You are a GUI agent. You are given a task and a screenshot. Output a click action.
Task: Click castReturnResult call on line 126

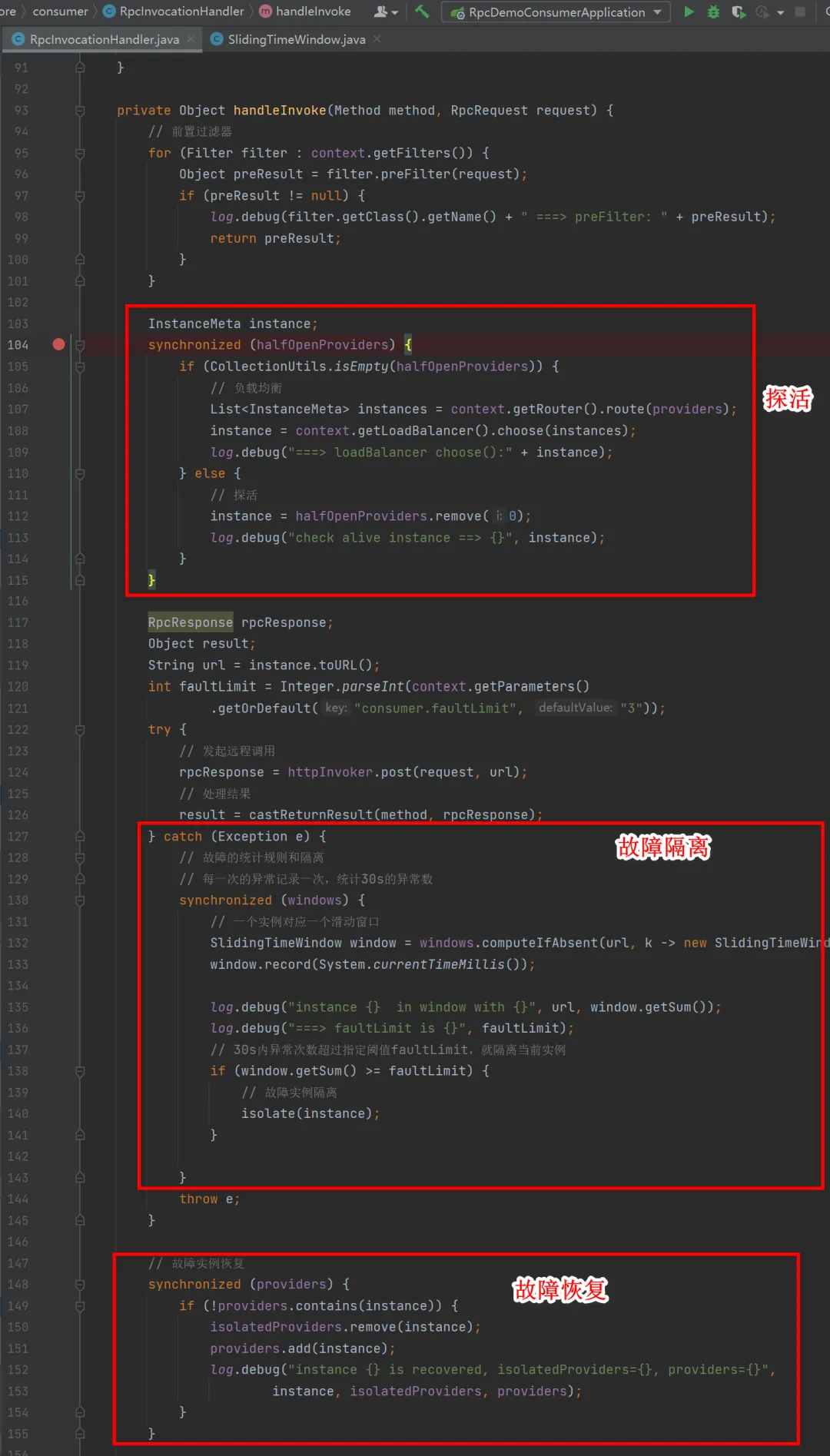392,814
